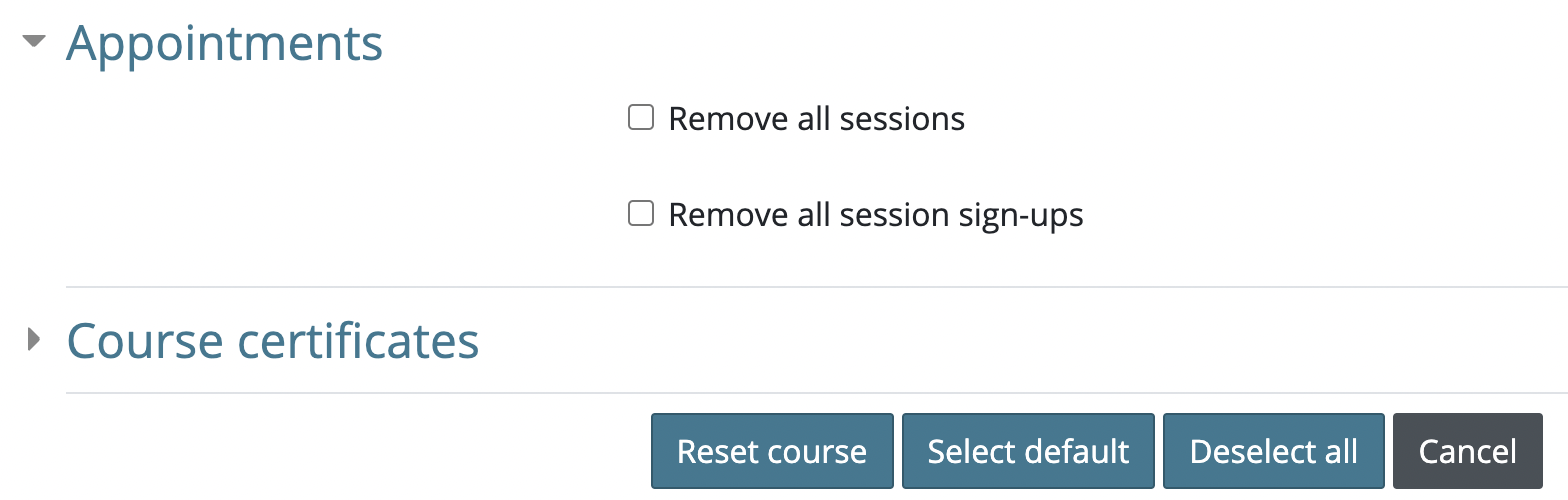
Task: Cancel the course reset form
Action: [x=1467, y=451]
